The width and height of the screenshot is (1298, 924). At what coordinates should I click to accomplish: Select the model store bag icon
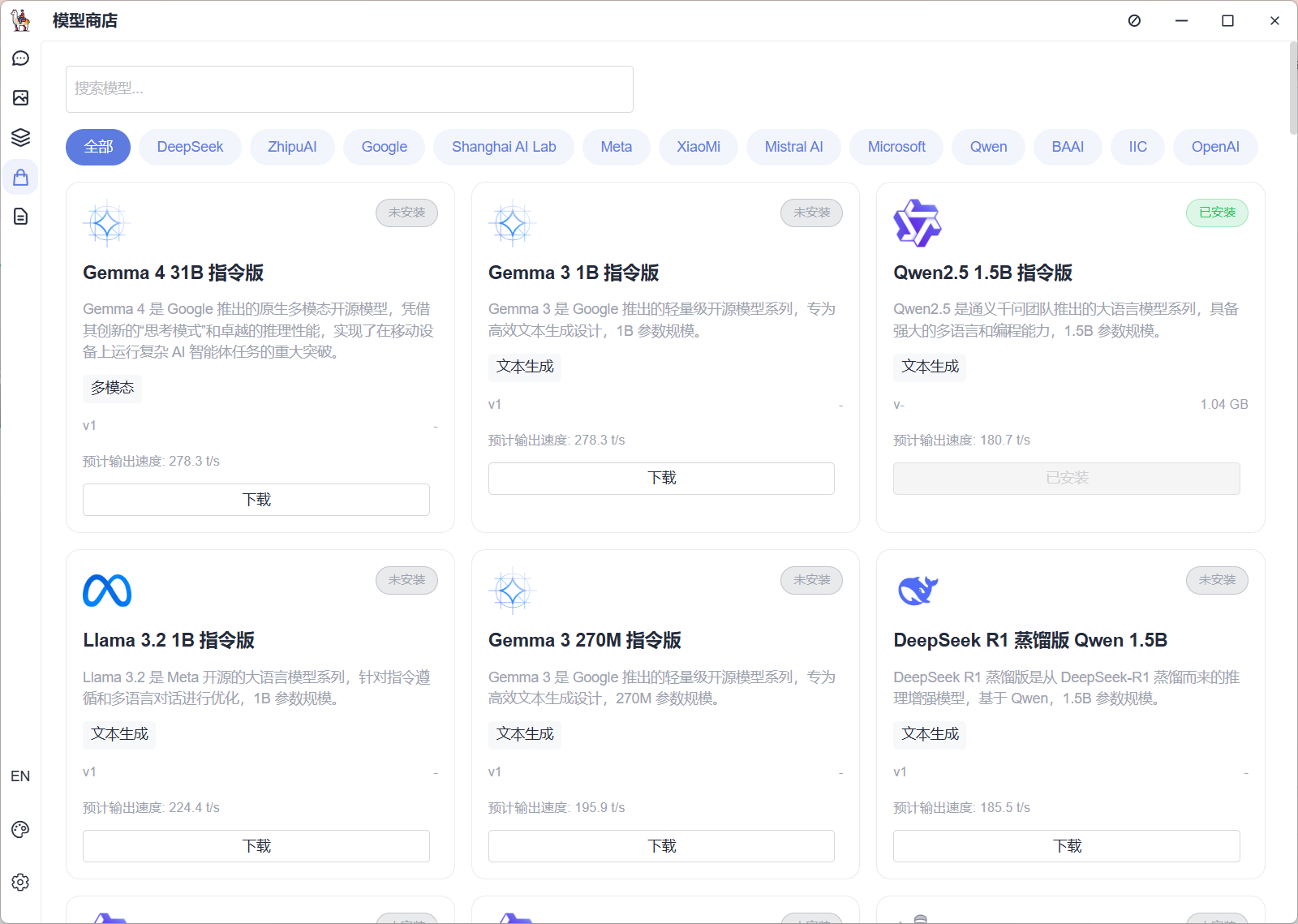[20, 177]
